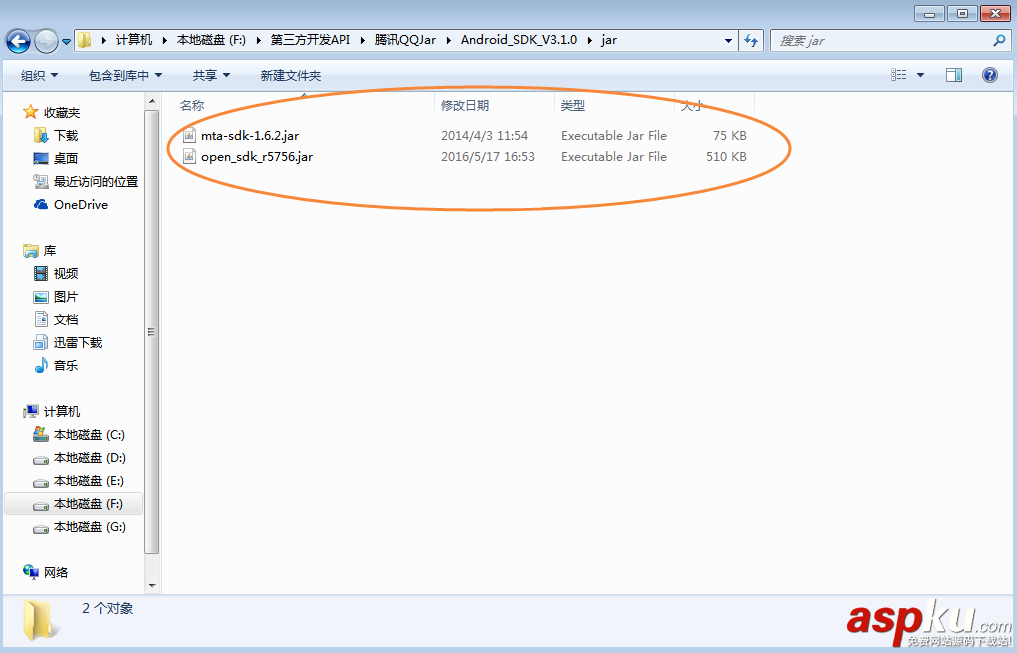Image resolution: width=1017 pixels, height=653 pixels.
Task: Open the 视频 library
Action: (x=66, y=274)
